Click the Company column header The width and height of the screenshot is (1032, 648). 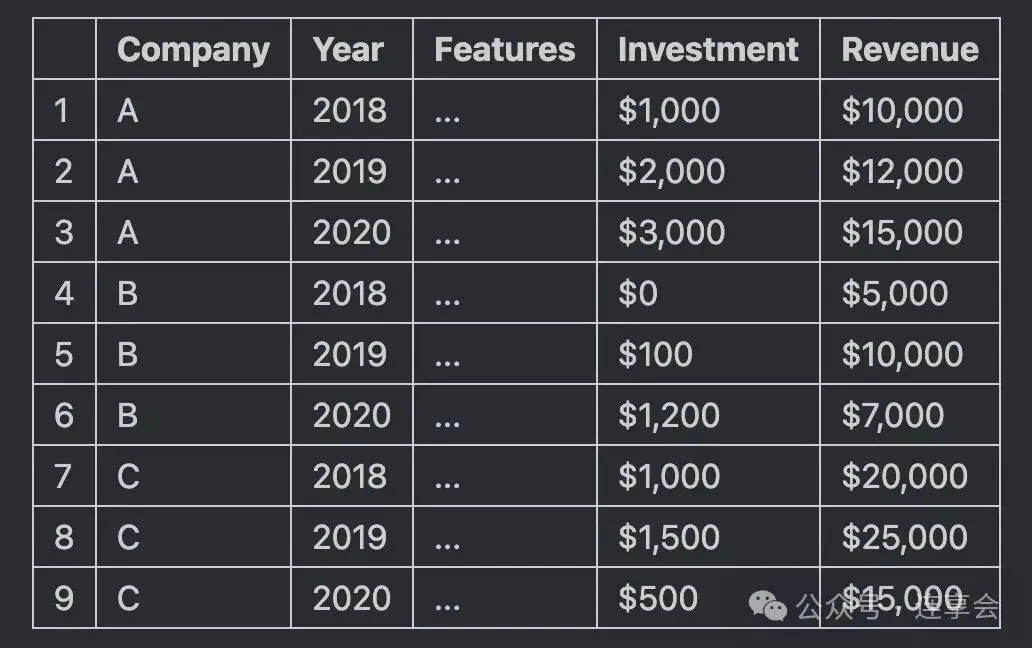pyautogui.click(x=193, y=49)
